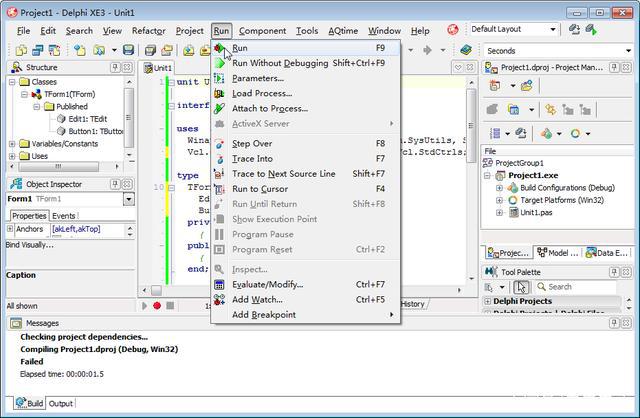The height and width of the screenshot is (418, 640).
Task: Click the macro play icon below editor
Action: tap(144, 305)
